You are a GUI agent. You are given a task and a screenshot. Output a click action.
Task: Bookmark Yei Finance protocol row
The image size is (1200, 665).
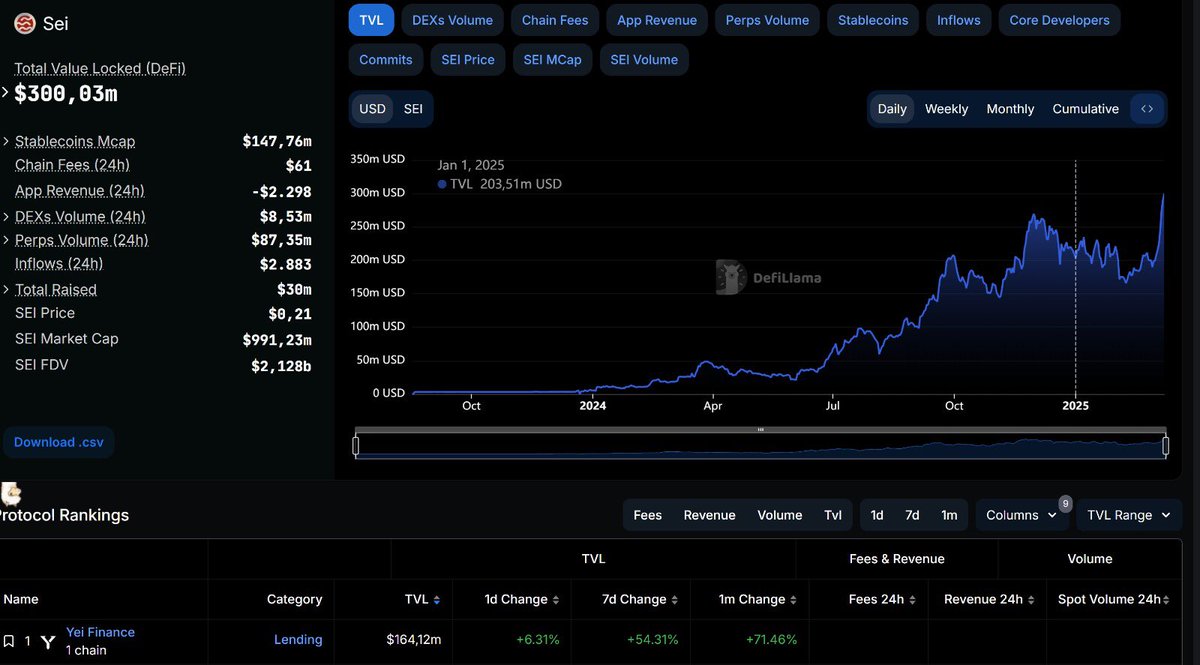9,641
